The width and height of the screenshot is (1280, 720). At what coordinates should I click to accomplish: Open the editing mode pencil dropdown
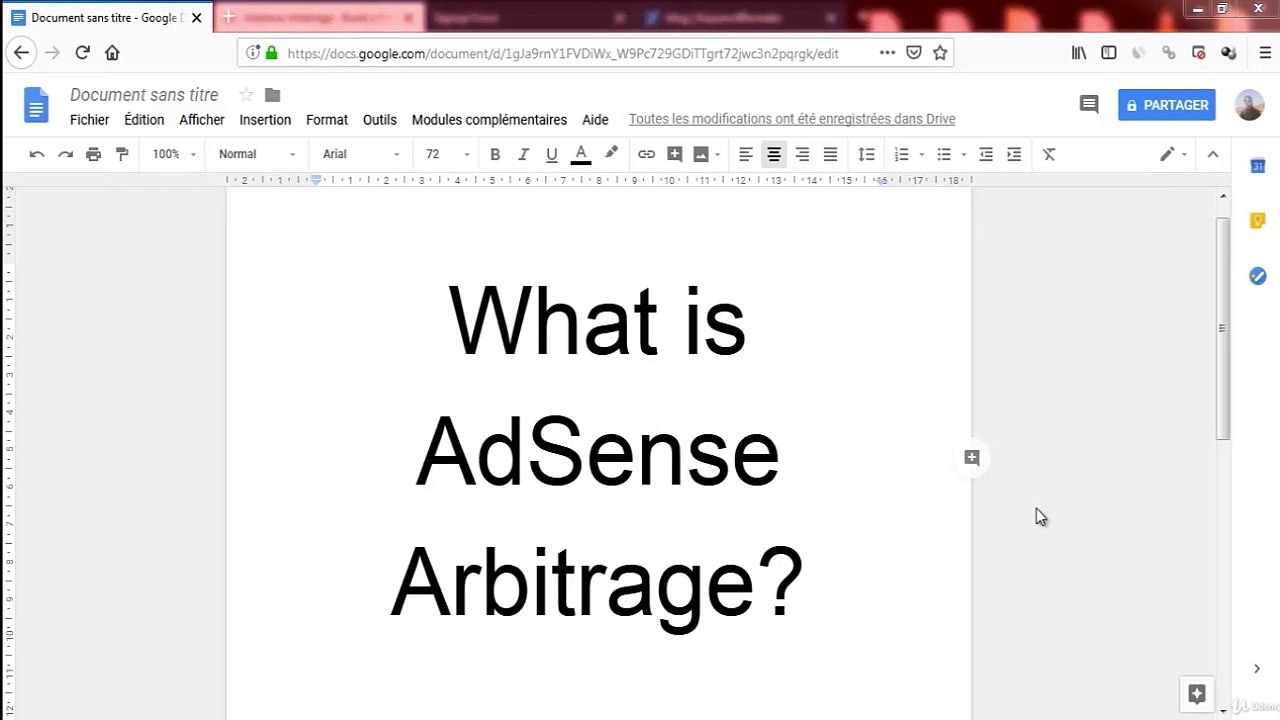pos(1173,154)
